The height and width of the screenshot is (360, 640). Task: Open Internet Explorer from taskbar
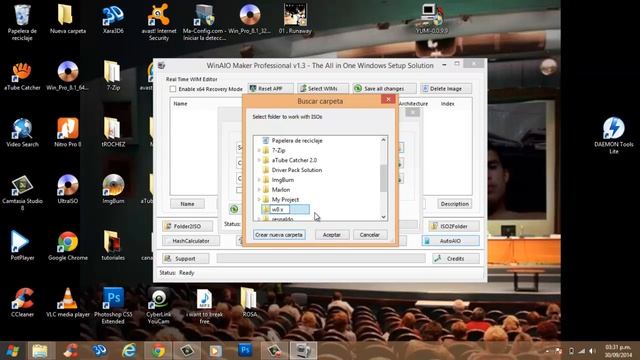[x=129, y=351]
